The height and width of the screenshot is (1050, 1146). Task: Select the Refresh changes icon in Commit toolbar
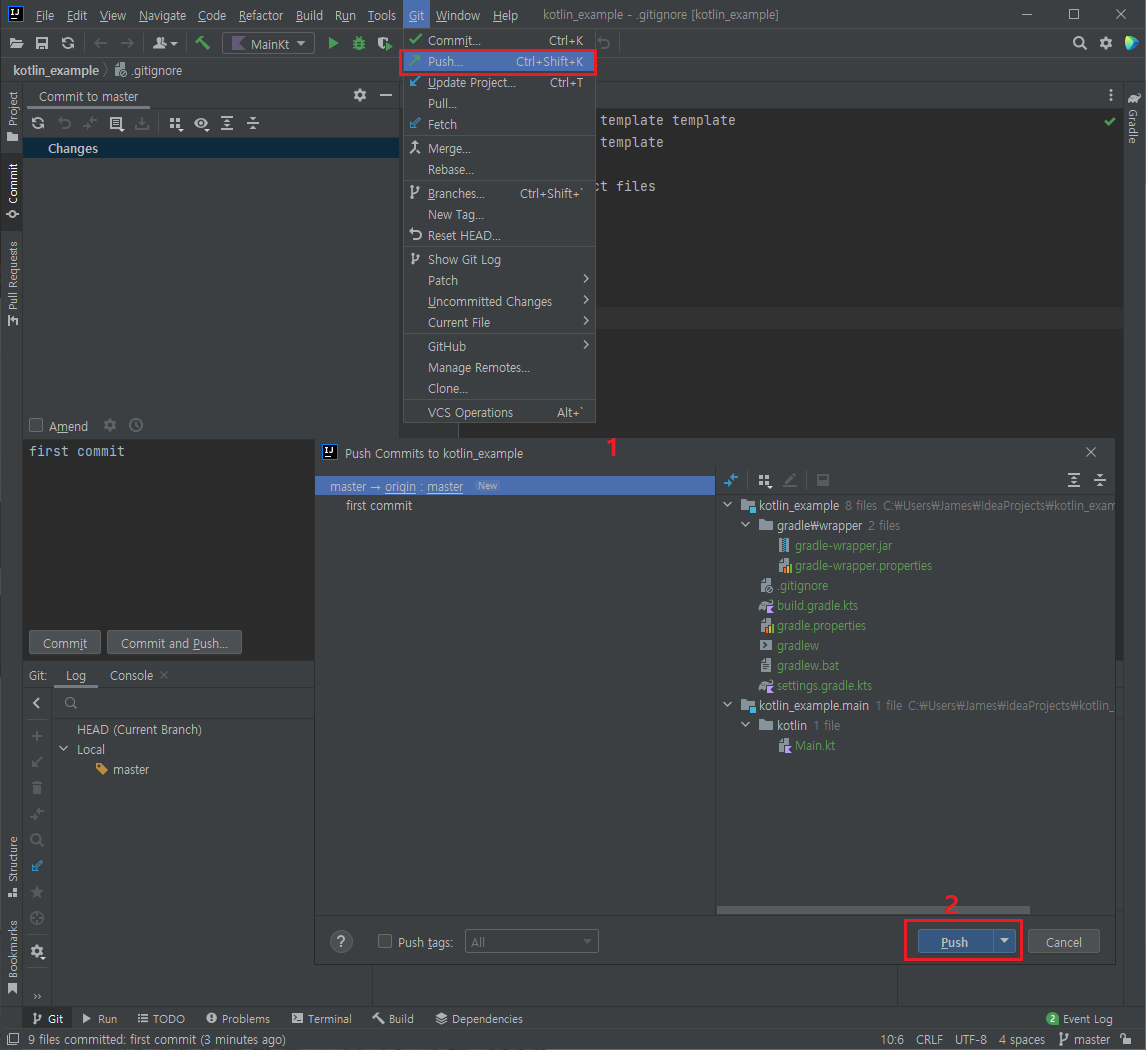click(x=38, y=123)
